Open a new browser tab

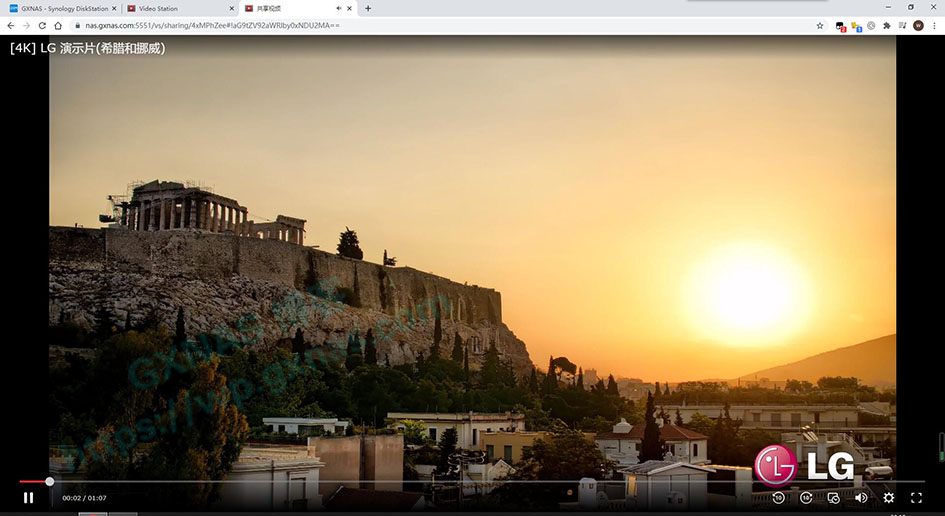(x=368, y=8)
